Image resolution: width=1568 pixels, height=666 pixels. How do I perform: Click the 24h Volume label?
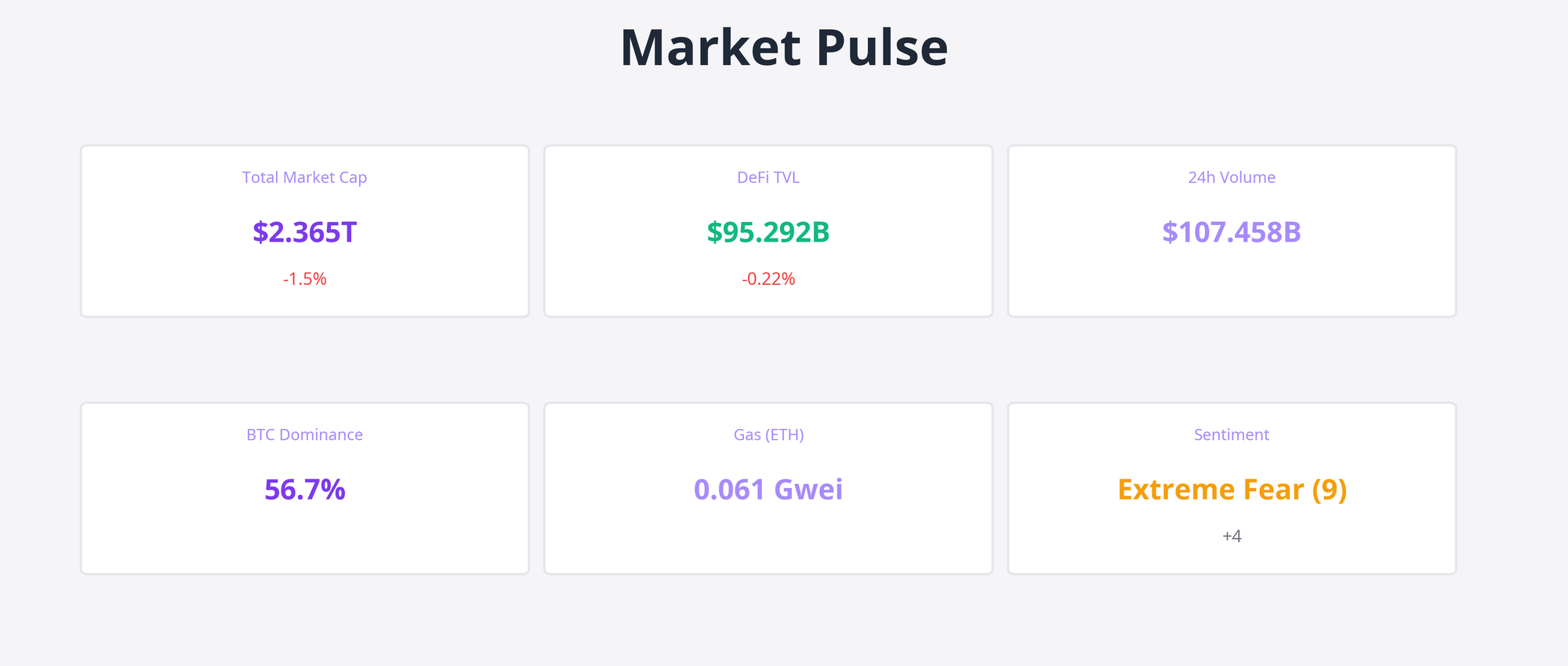1232,177
